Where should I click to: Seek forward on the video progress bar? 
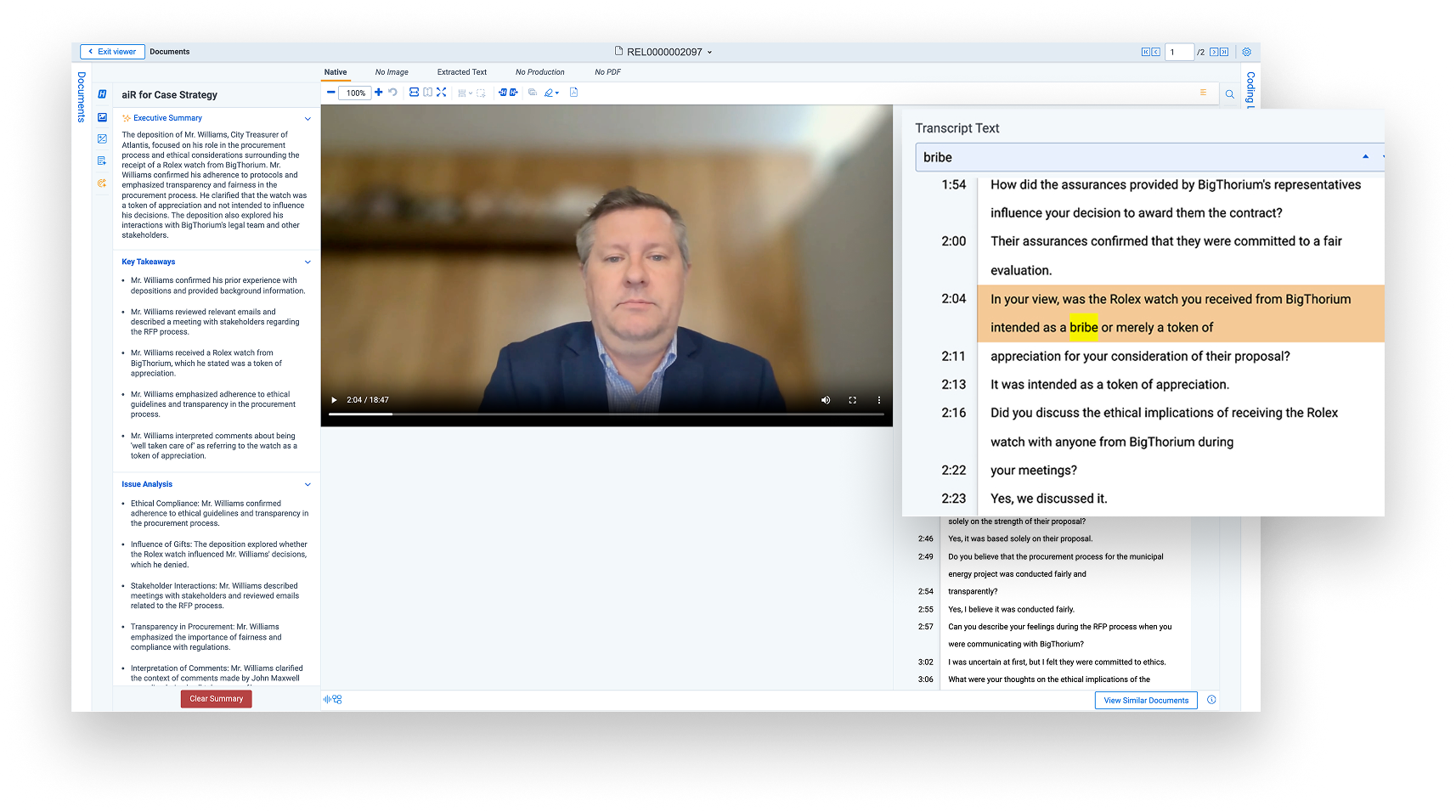(x=595, y=414)
